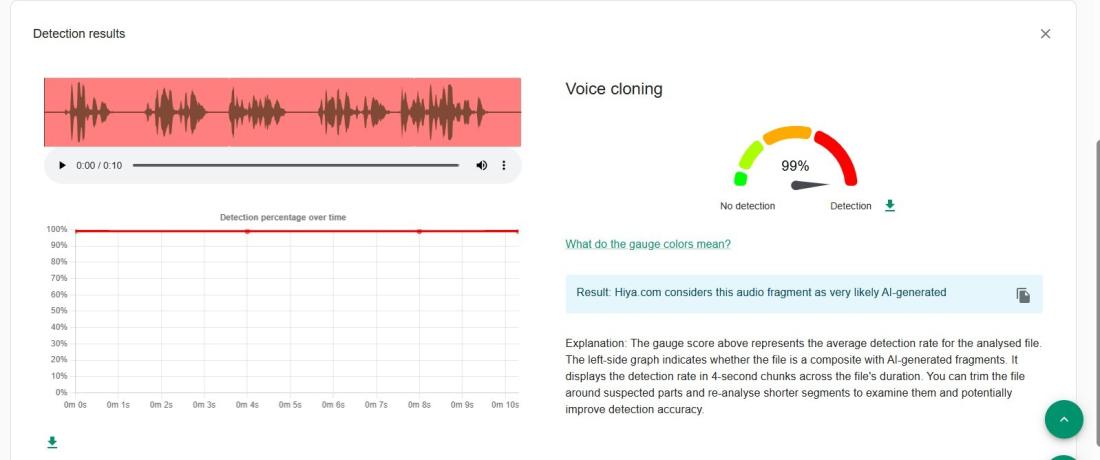Open "What do the gauge colors mean?" link

(x=648, y=244)
